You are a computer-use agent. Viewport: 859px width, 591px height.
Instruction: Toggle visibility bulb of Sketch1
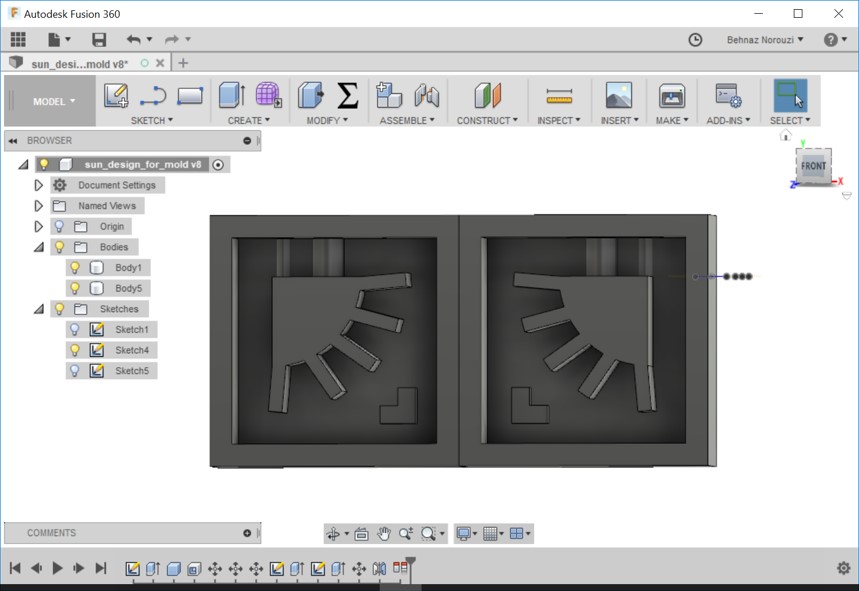(x=75, y=329)
